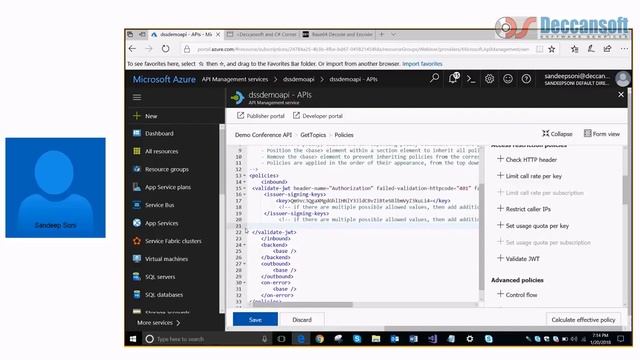Open the Developer portal link
This screenshot has height=360, width=640.
pyautogui.click(x=318, y=116)
